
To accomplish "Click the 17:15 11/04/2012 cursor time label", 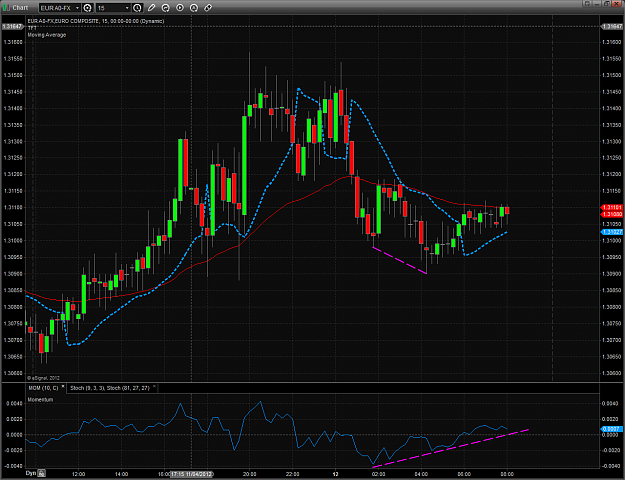I will (192, 474).
